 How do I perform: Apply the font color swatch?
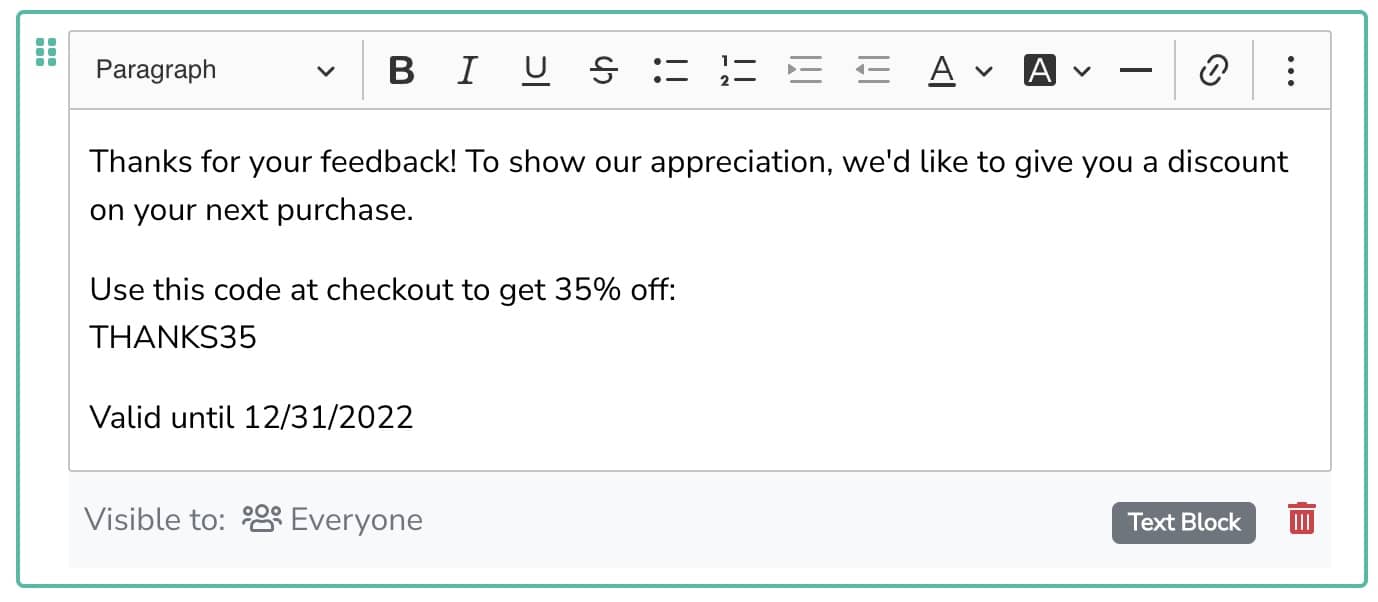click(942, 71)
